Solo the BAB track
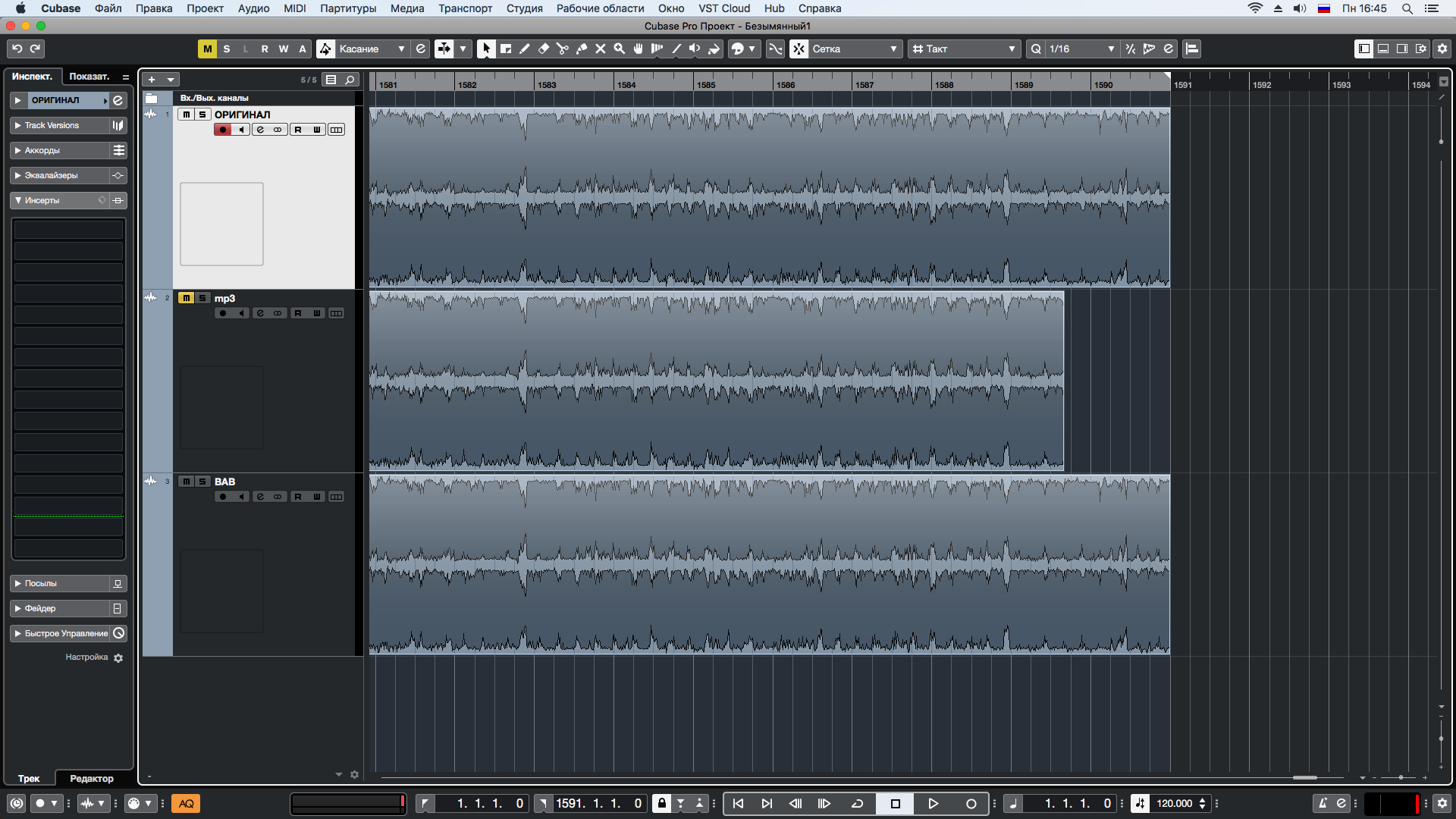This screenshot has height=819, width=1456. (x=202, y=482)
